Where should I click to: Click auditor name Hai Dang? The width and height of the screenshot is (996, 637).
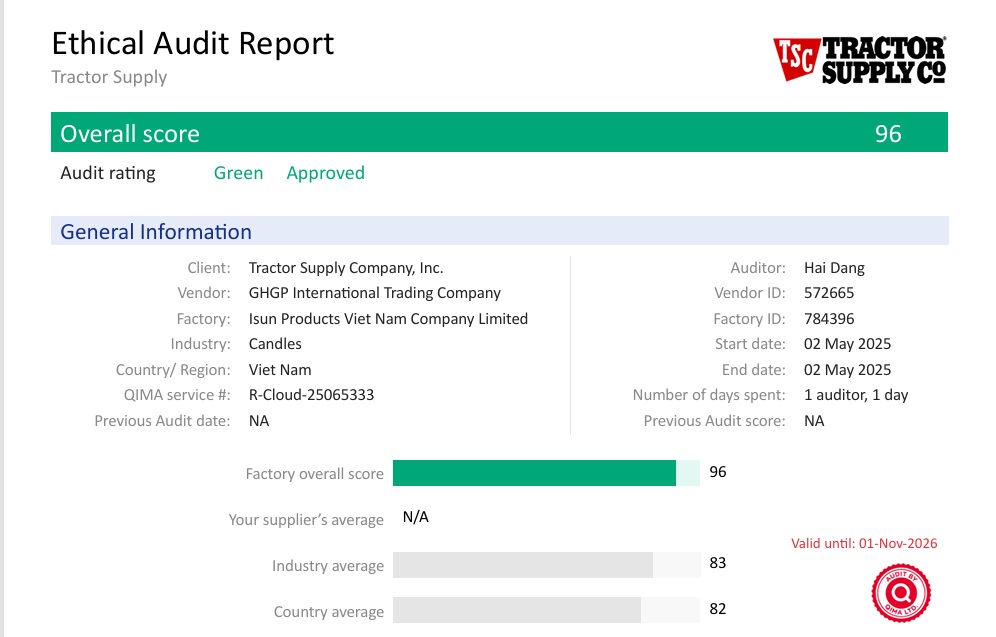point(834,268)
